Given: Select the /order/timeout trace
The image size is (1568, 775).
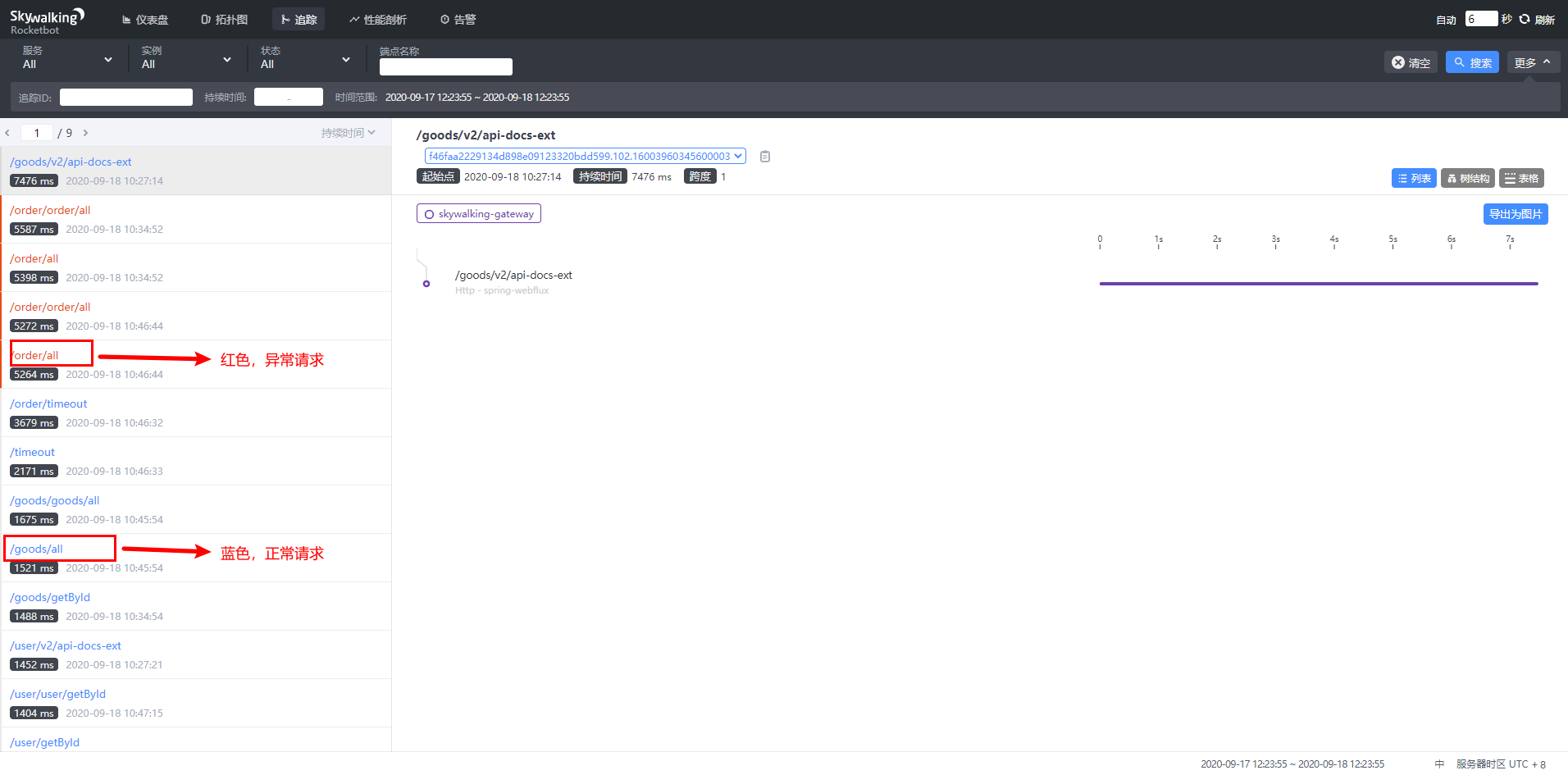Looking at the screenshot, I should click(196, 413).
